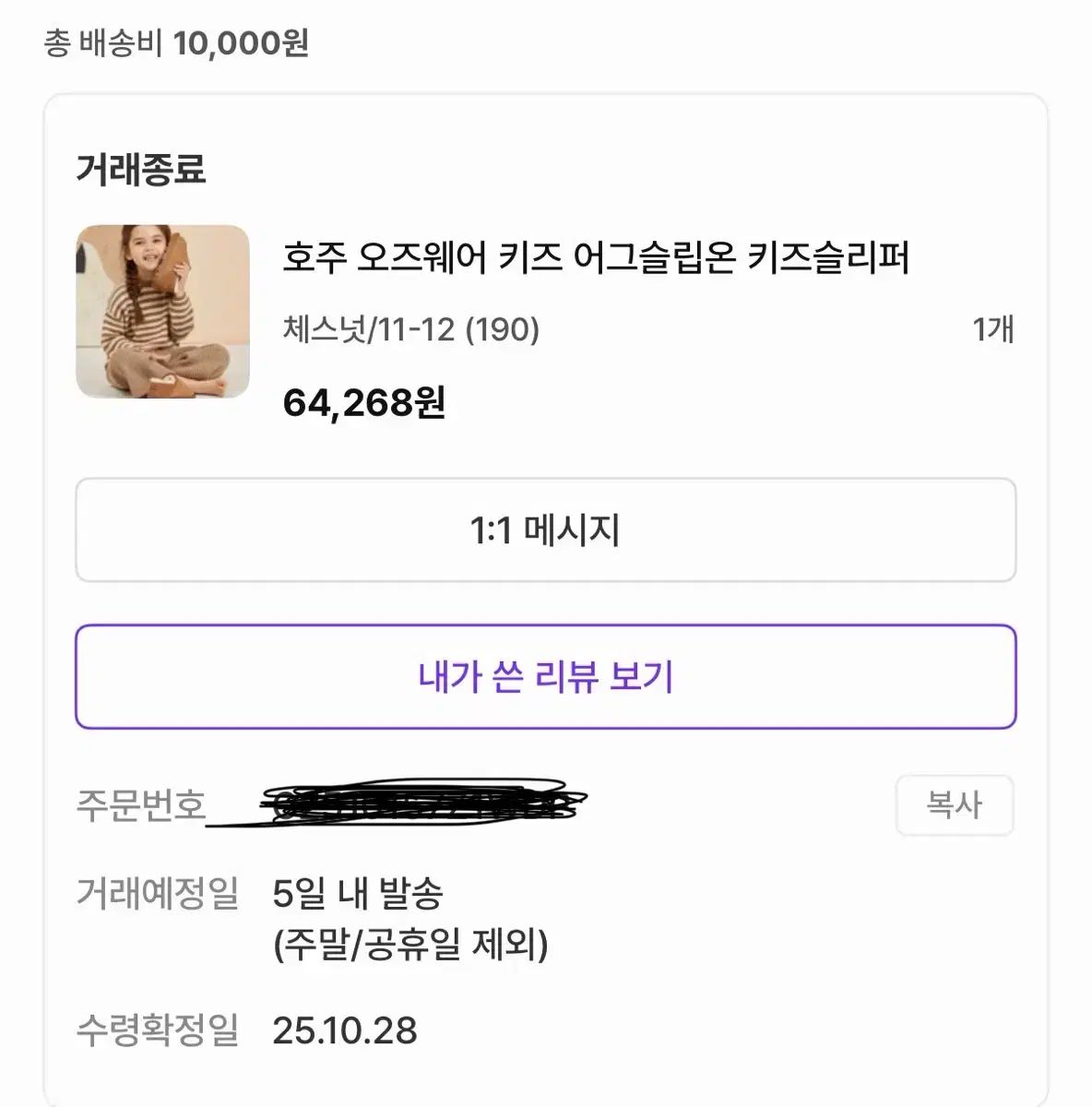Copy the order number with 복사
This screenshot has width=1092, height=1107.
tap(954, 805)
